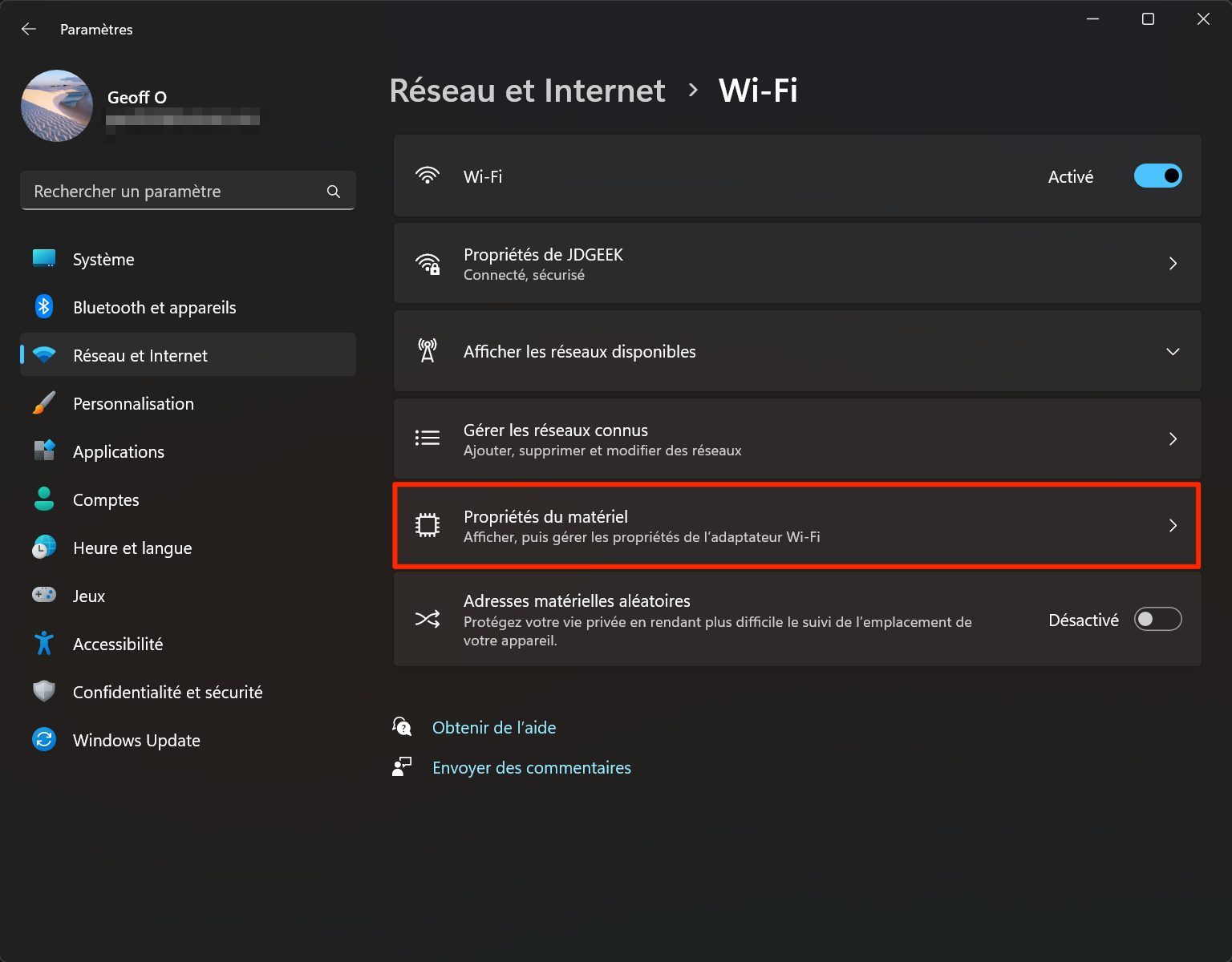Go to Personnalisation settings
Image resolution: width=1232 pixels, height=962 pixels.
coord(188,403)
